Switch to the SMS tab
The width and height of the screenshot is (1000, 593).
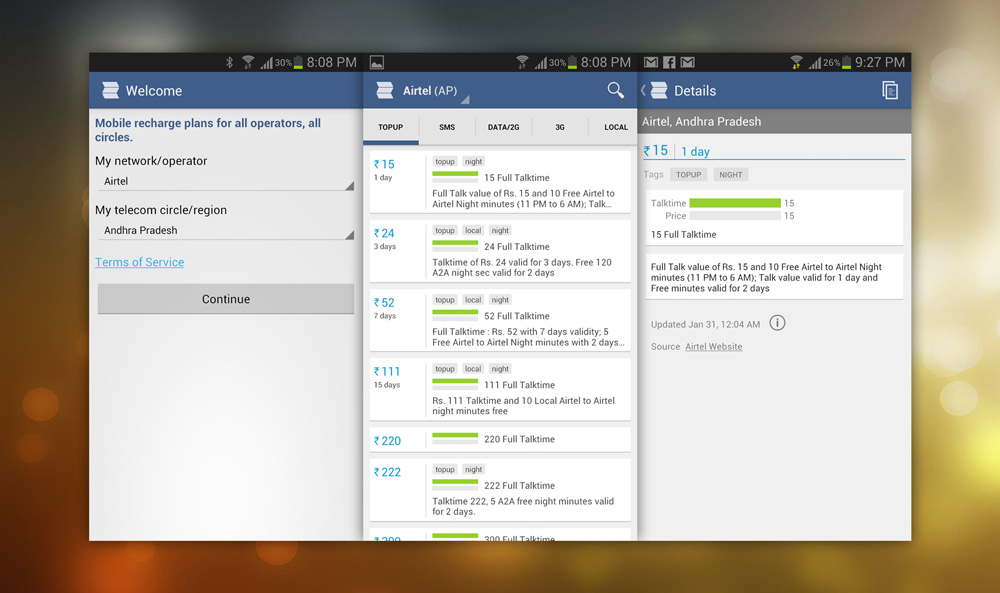click(x=447, y=127)
